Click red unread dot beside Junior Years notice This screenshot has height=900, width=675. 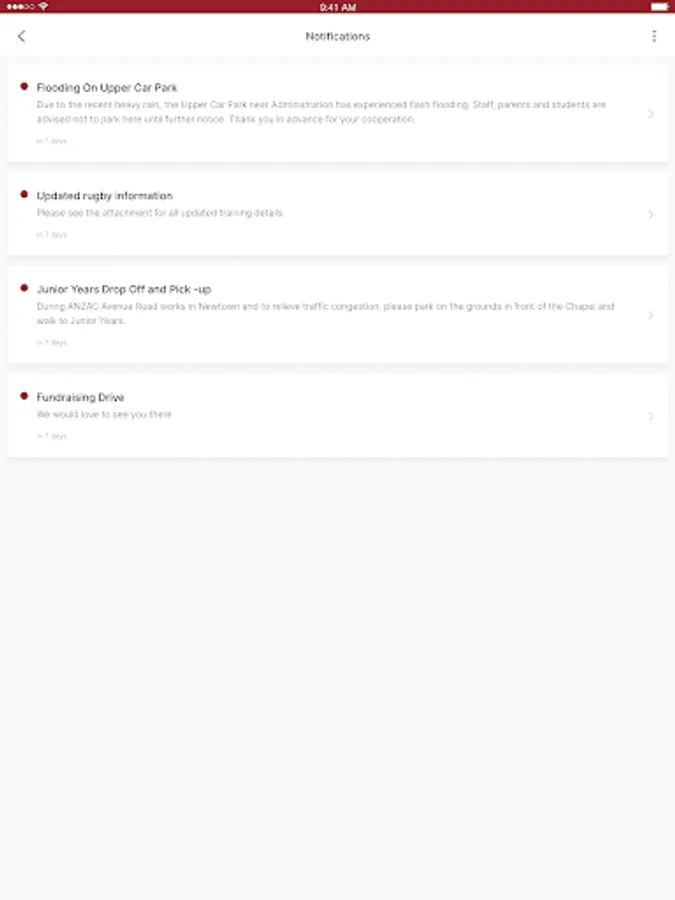[24, 288]
